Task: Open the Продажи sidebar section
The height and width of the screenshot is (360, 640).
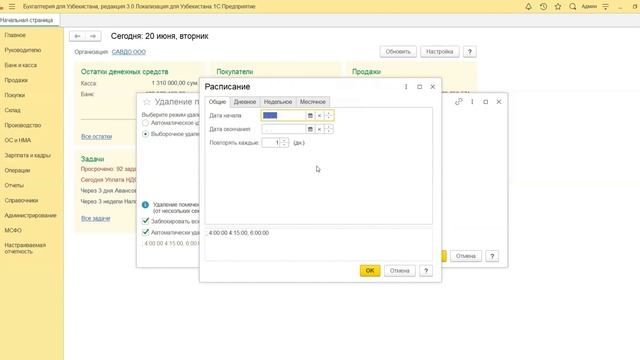Action: (16, 80)
